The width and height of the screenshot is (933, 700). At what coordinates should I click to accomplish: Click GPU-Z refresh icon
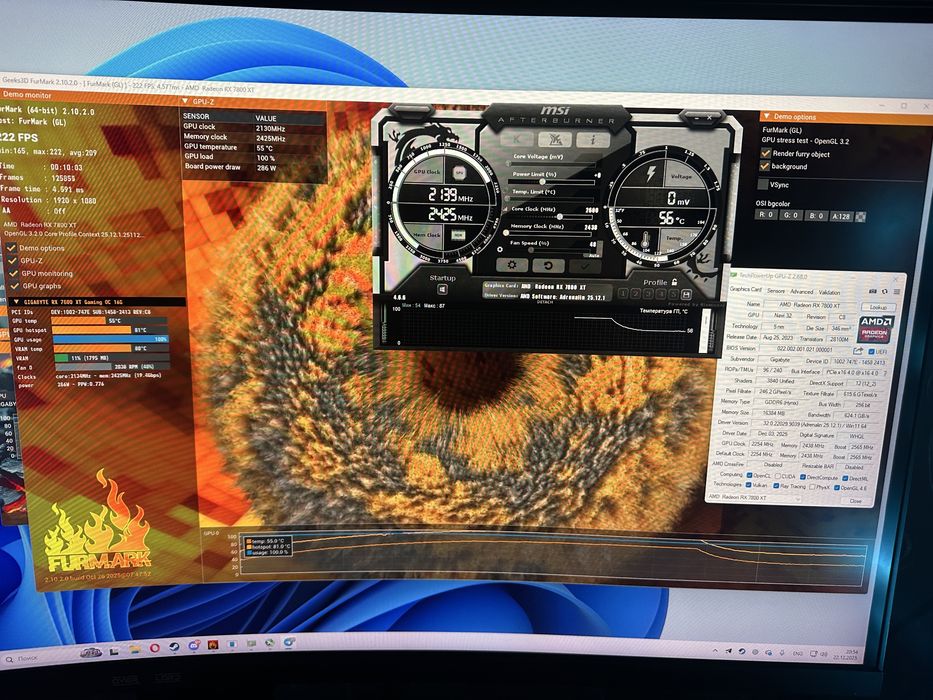coord(884,291)
